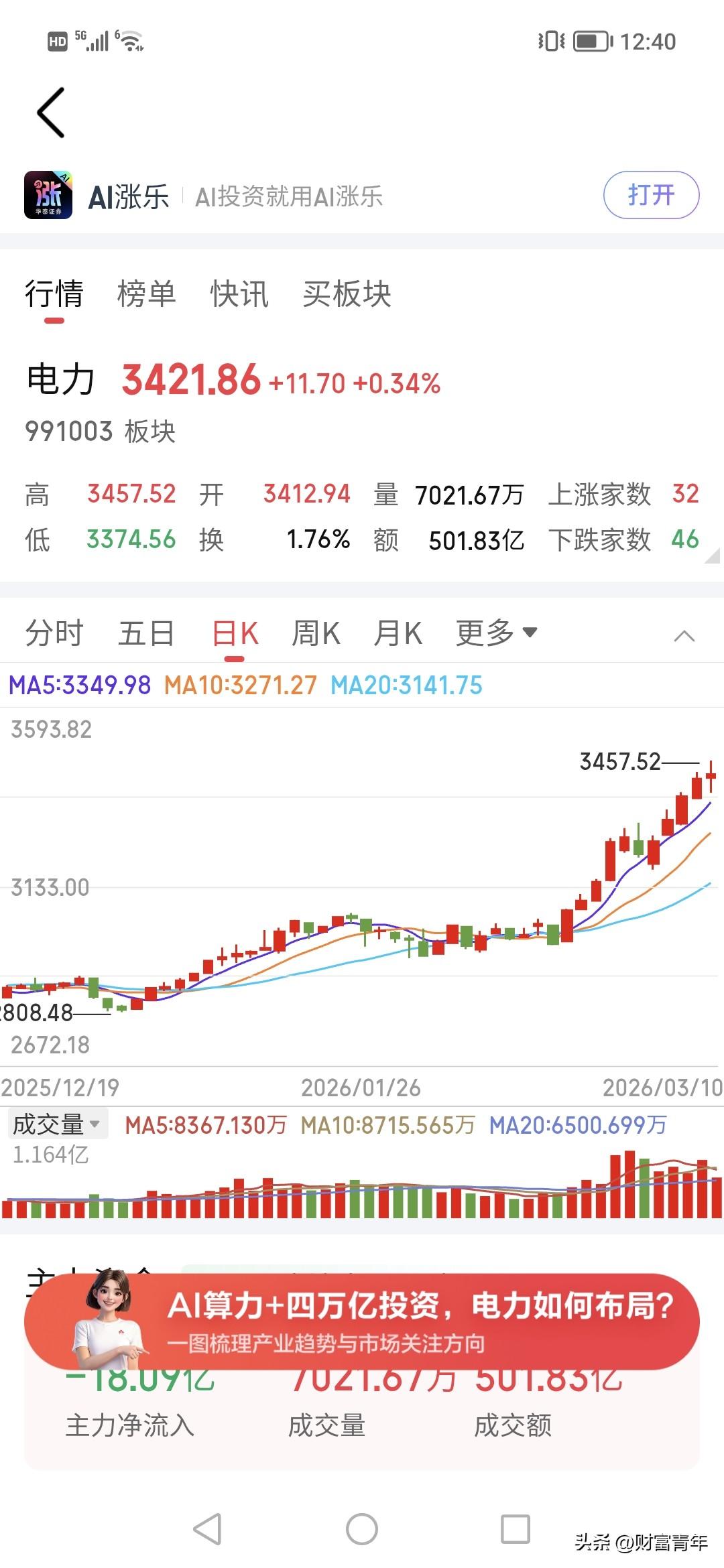Image resolution: width=724 pixels, height=1568 pixels.
Task: Select the 五日 chart tab
Action: (x=146, y=633)
